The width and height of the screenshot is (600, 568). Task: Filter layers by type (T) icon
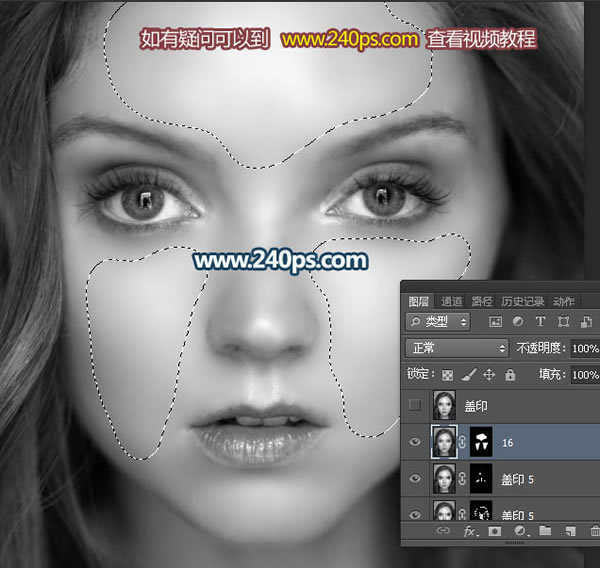coord(540,321)
